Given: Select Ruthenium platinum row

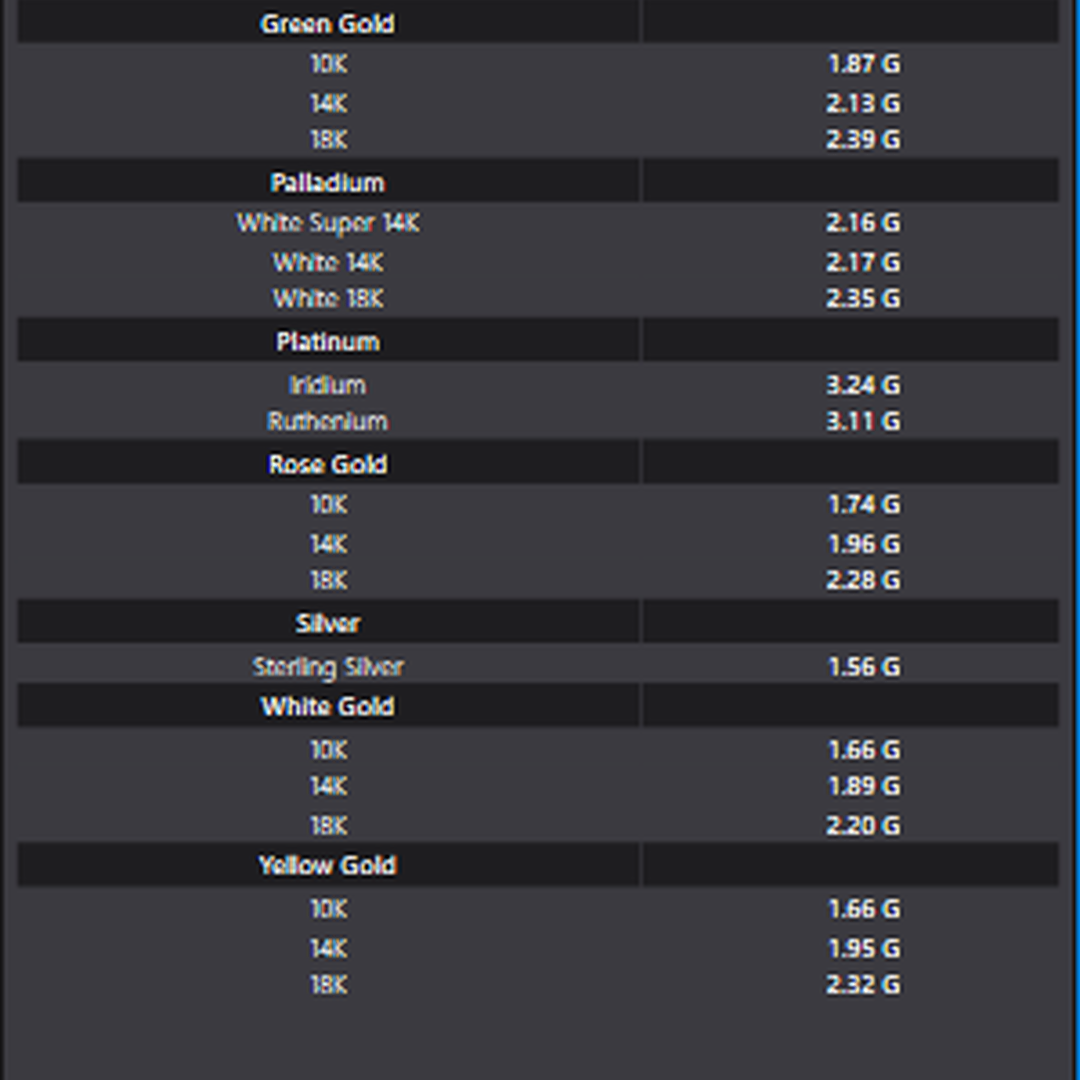Looking at the screenshot, I should (x=327, y=421).
